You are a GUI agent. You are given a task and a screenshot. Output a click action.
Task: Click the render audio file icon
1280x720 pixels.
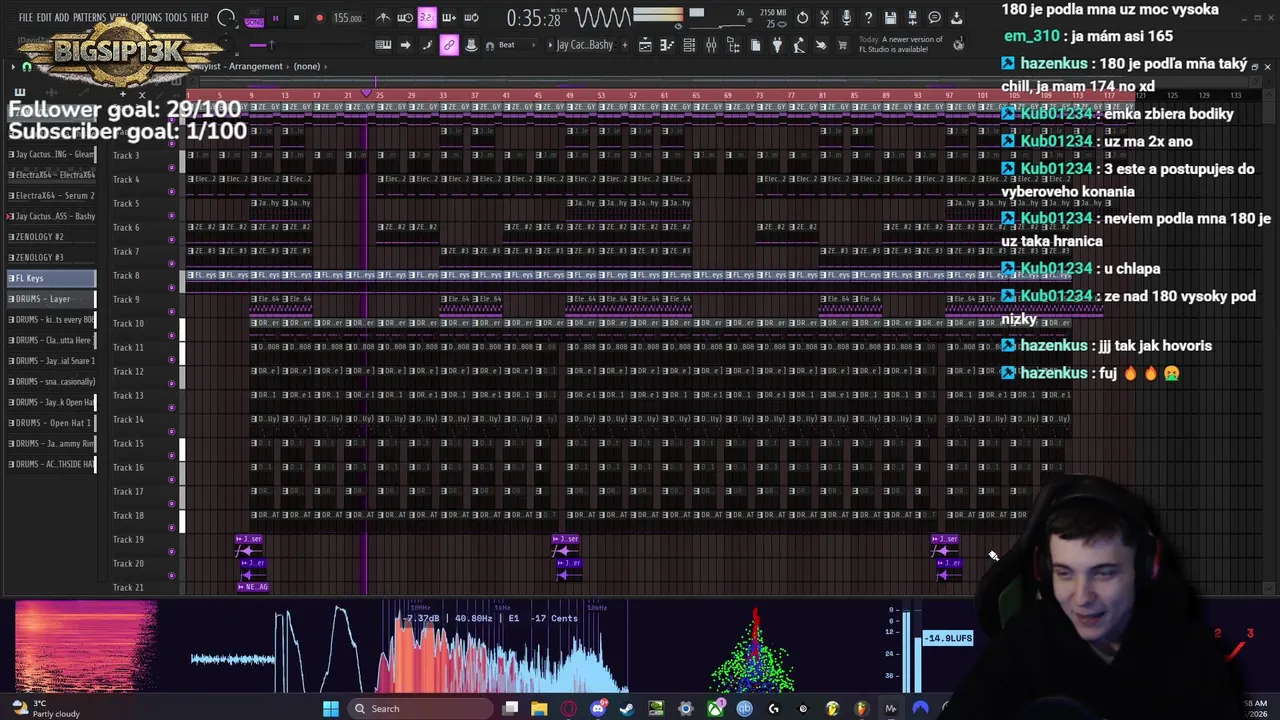912,18
